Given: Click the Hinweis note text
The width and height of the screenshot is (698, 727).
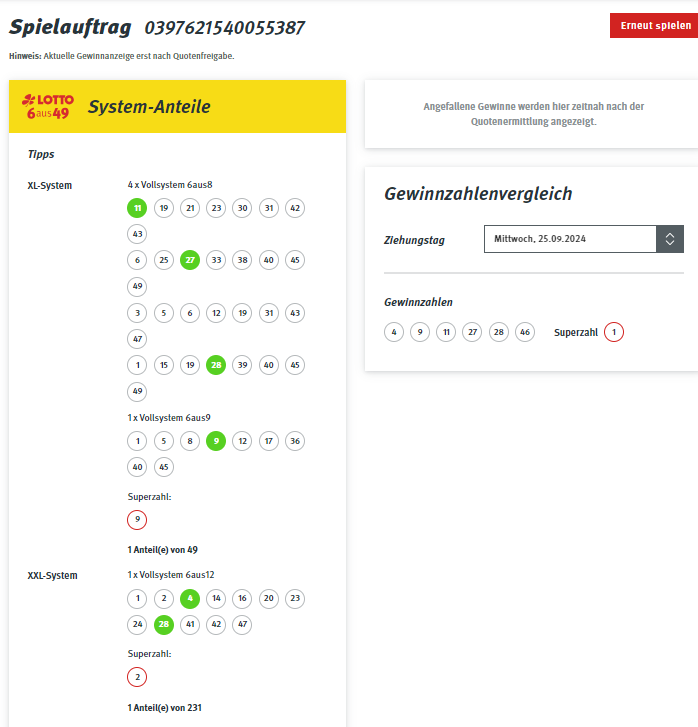Looking at the screenshot, I should click(x=122, y=56).
